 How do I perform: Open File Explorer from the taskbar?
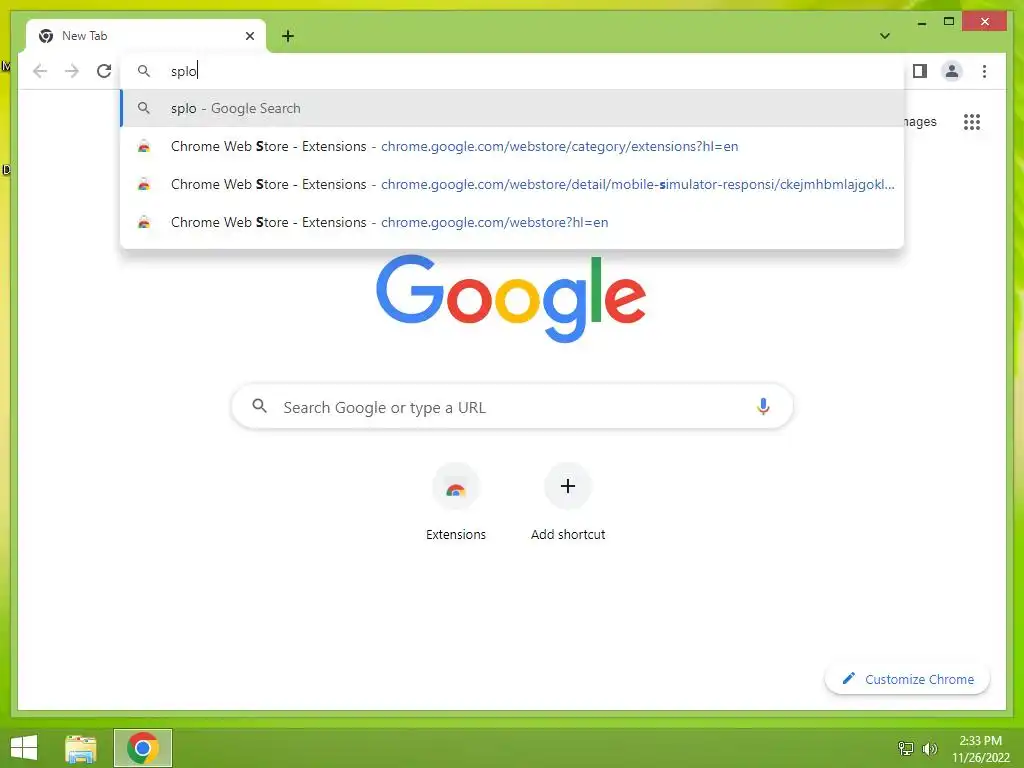[81, 748]
